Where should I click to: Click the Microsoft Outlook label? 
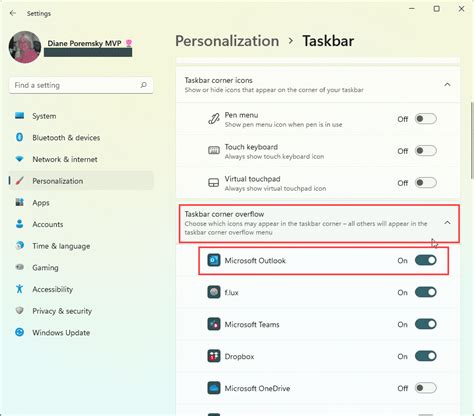click(x=255, y=261)
